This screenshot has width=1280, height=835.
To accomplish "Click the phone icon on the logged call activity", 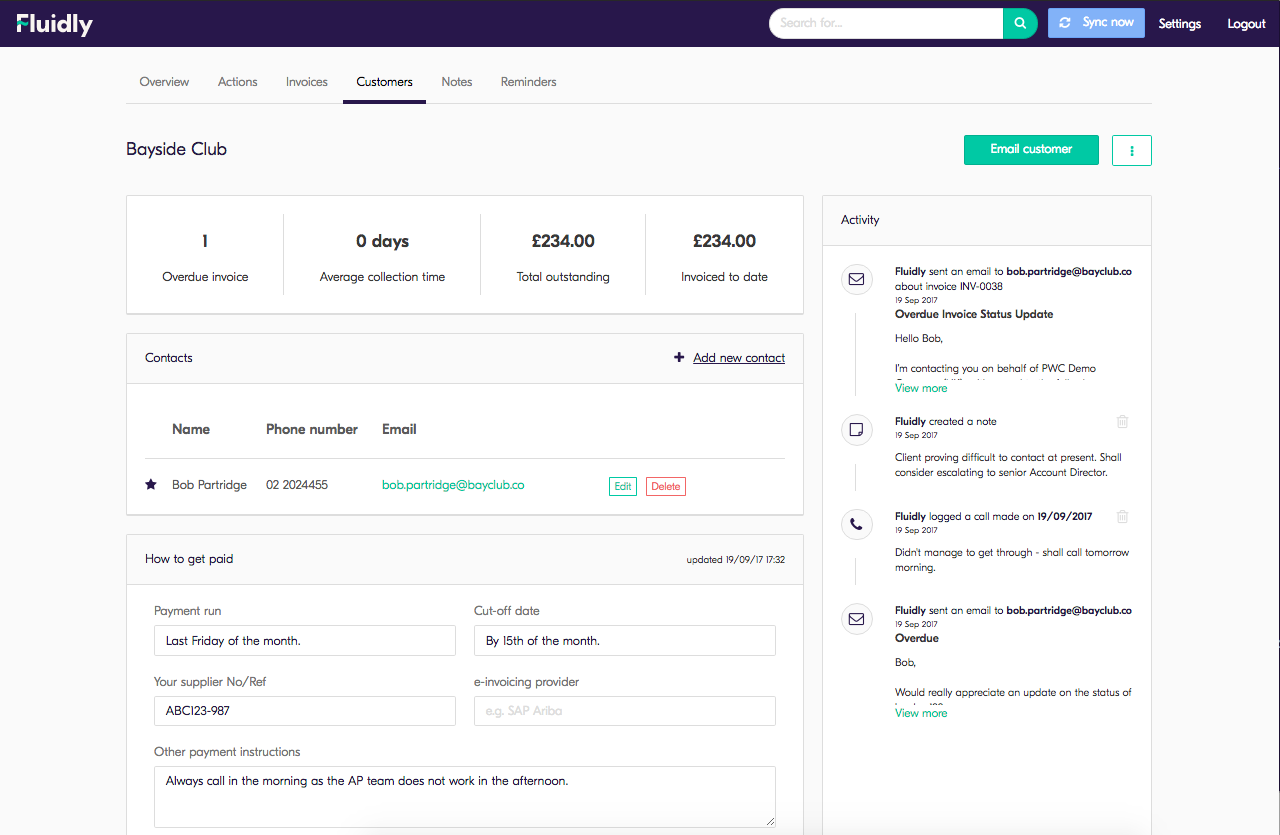I will tap(857, 523).
